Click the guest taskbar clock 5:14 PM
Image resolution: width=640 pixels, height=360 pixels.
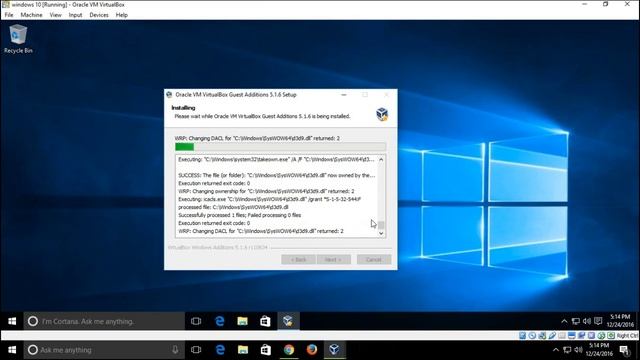point(620,321)
